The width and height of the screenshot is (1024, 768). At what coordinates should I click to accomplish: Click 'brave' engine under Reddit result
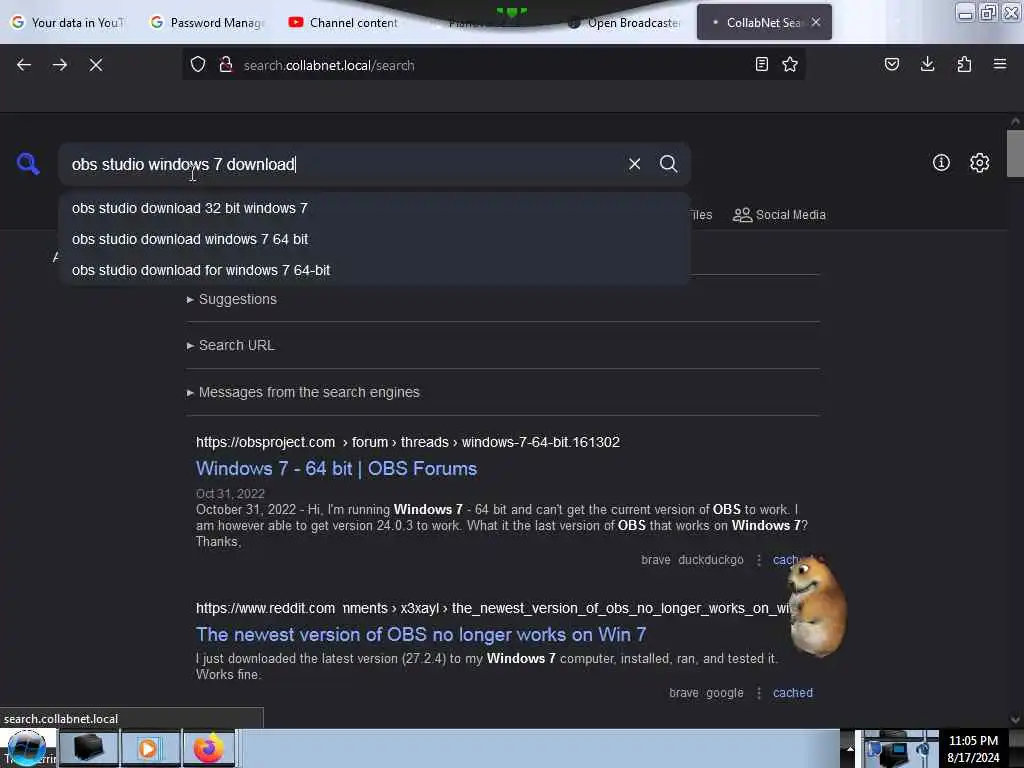(684, 693)
